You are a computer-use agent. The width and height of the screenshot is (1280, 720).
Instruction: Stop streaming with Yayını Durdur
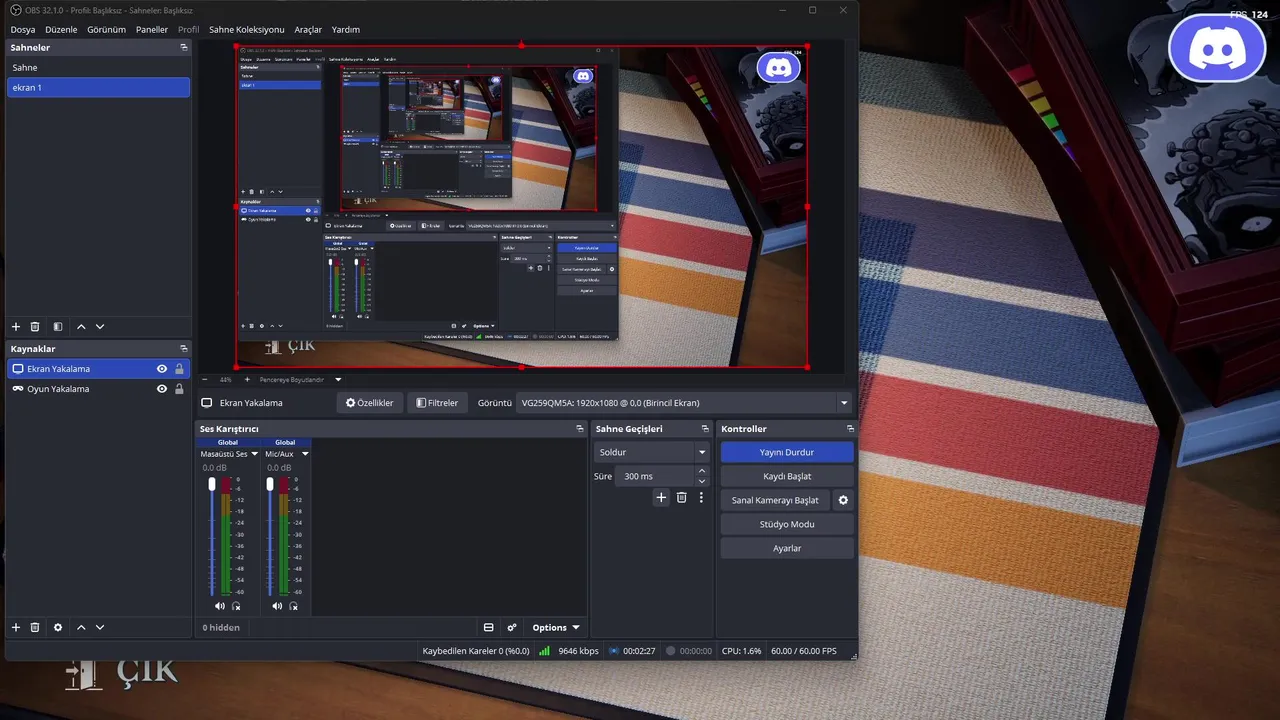(787, 452)
